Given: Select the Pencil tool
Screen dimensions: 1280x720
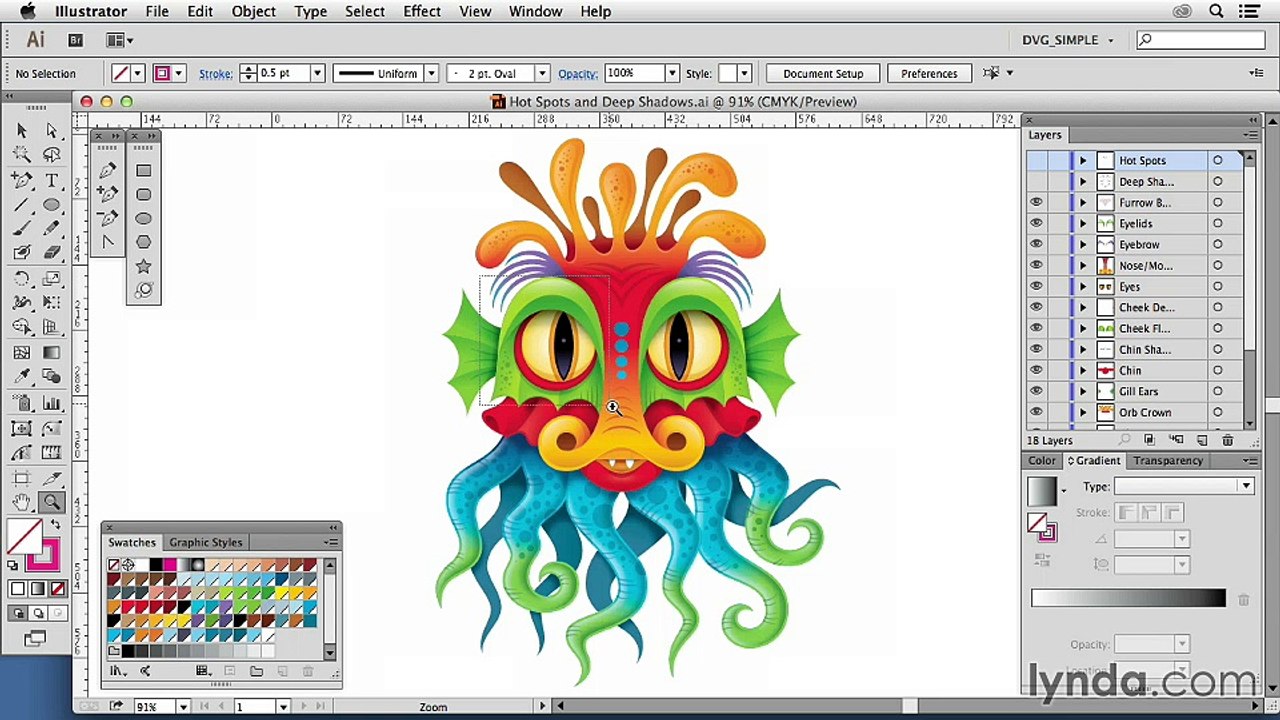Looking at the screenshot, I should click(51, 229).
